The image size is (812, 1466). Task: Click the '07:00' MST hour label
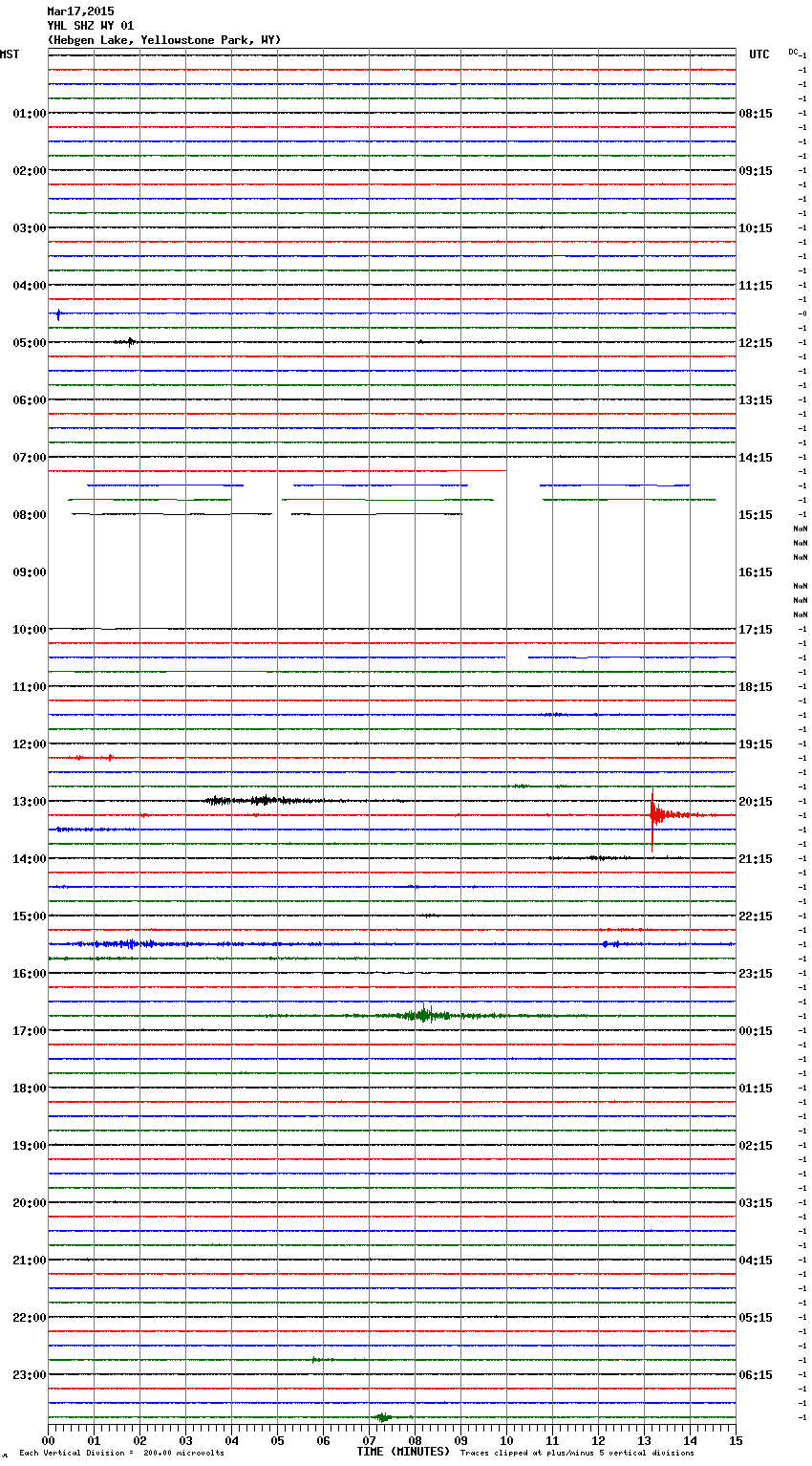tap(29, 458)
